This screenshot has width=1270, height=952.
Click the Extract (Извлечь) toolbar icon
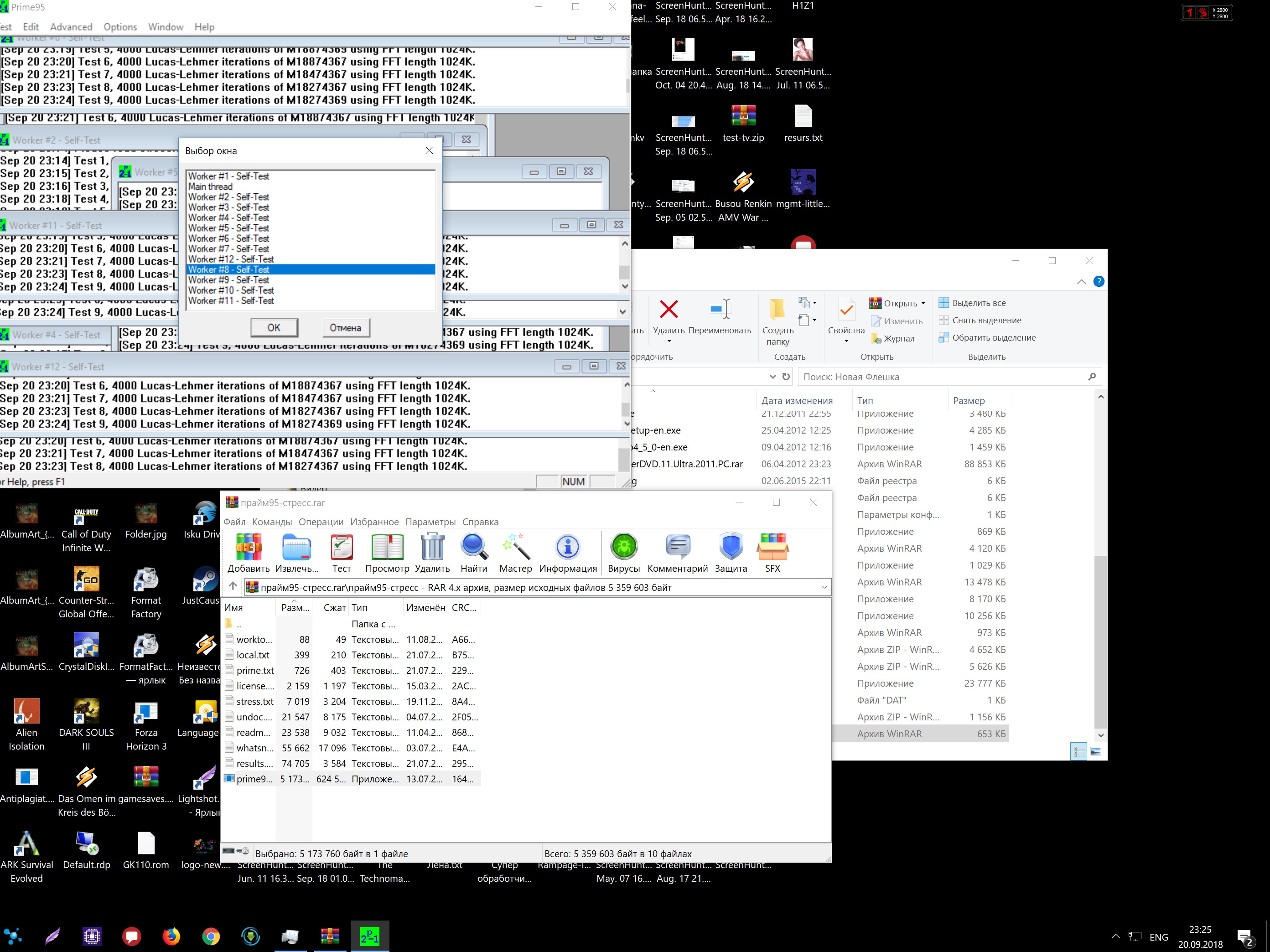pyautogui.click(x=296, y=547)
